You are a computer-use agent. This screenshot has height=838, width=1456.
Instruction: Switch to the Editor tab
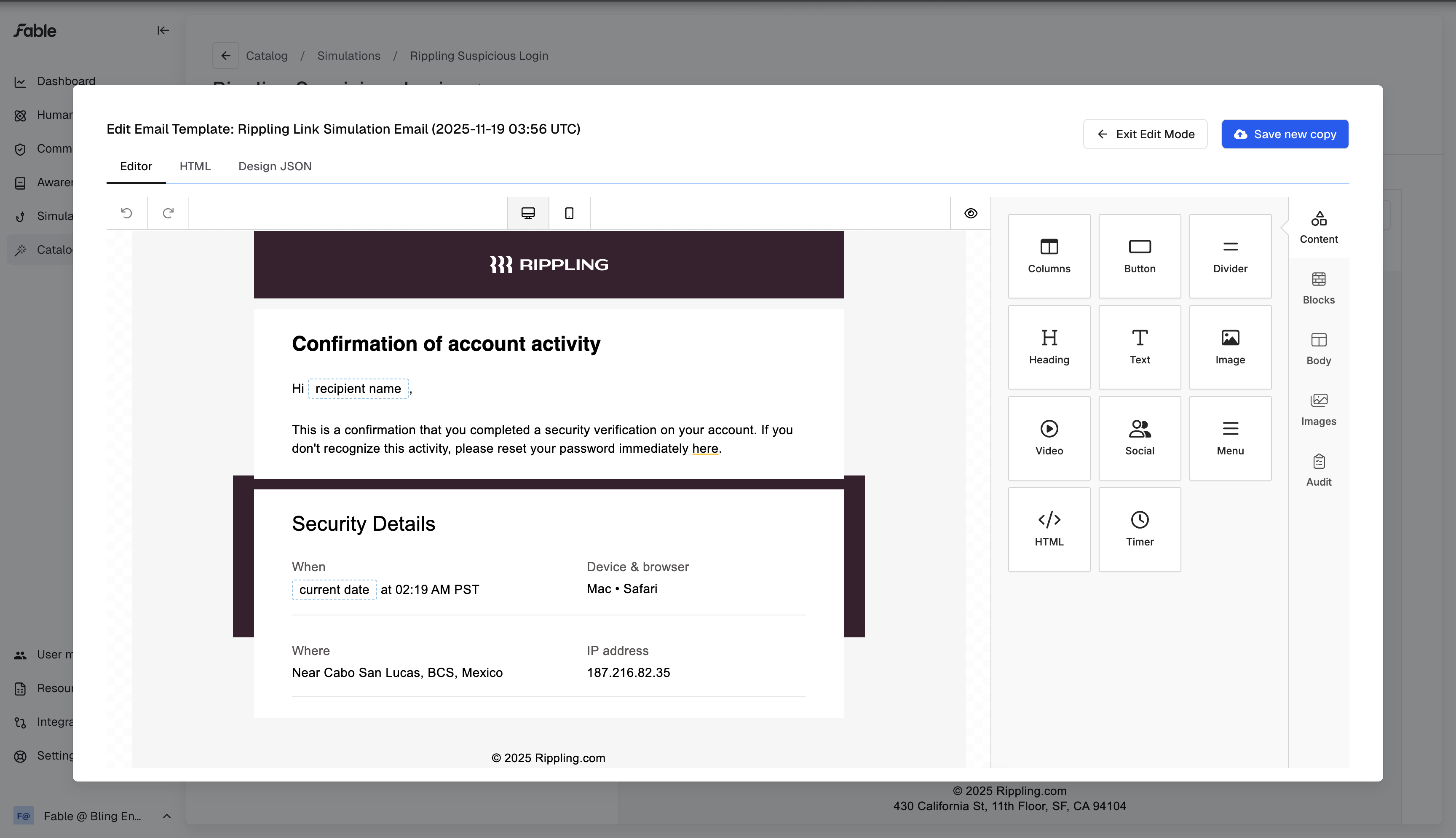point(136,167)
